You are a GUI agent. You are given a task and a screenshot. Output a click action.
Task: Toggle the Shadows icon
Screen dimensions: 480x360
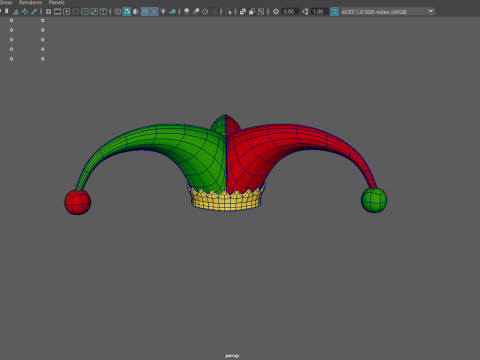173,12
